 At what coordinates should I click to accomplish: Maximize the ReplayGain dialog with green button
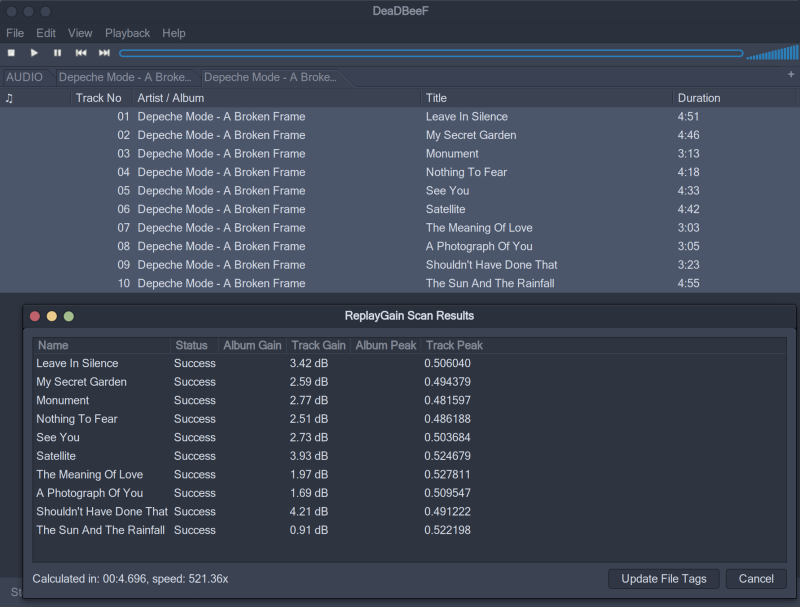(x=68, y=316)
